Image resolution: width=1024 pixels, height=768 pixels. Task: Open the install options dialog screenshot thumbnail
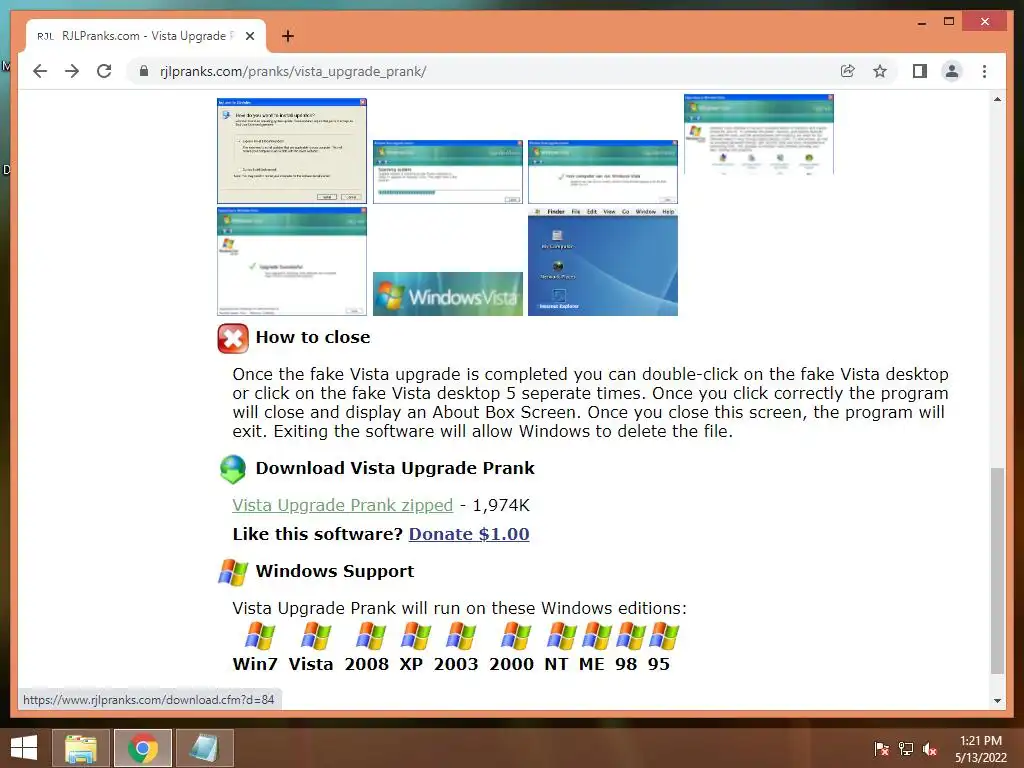click(292, 151)
